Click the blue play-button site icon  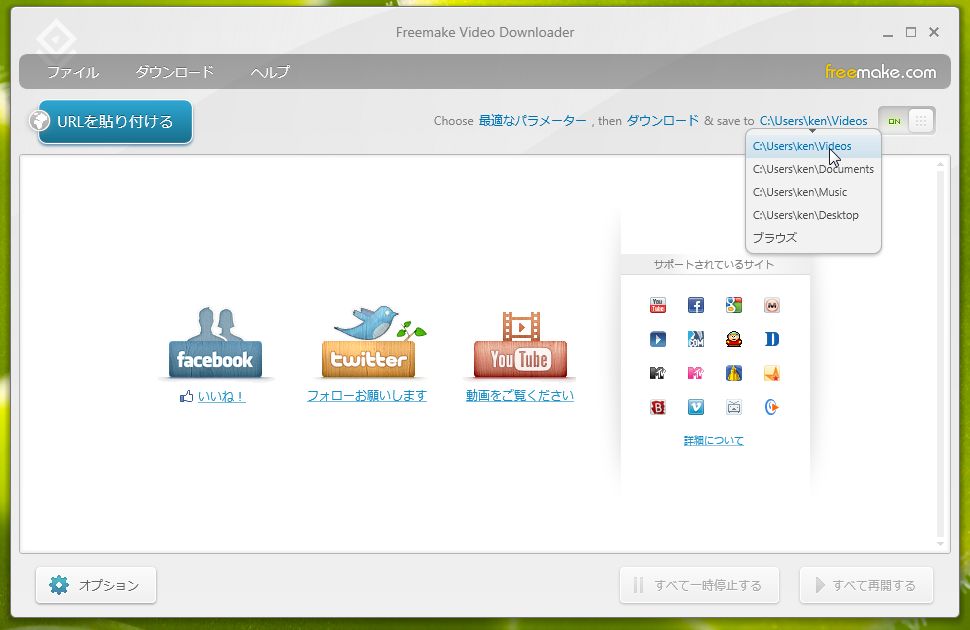pos(658,339)
